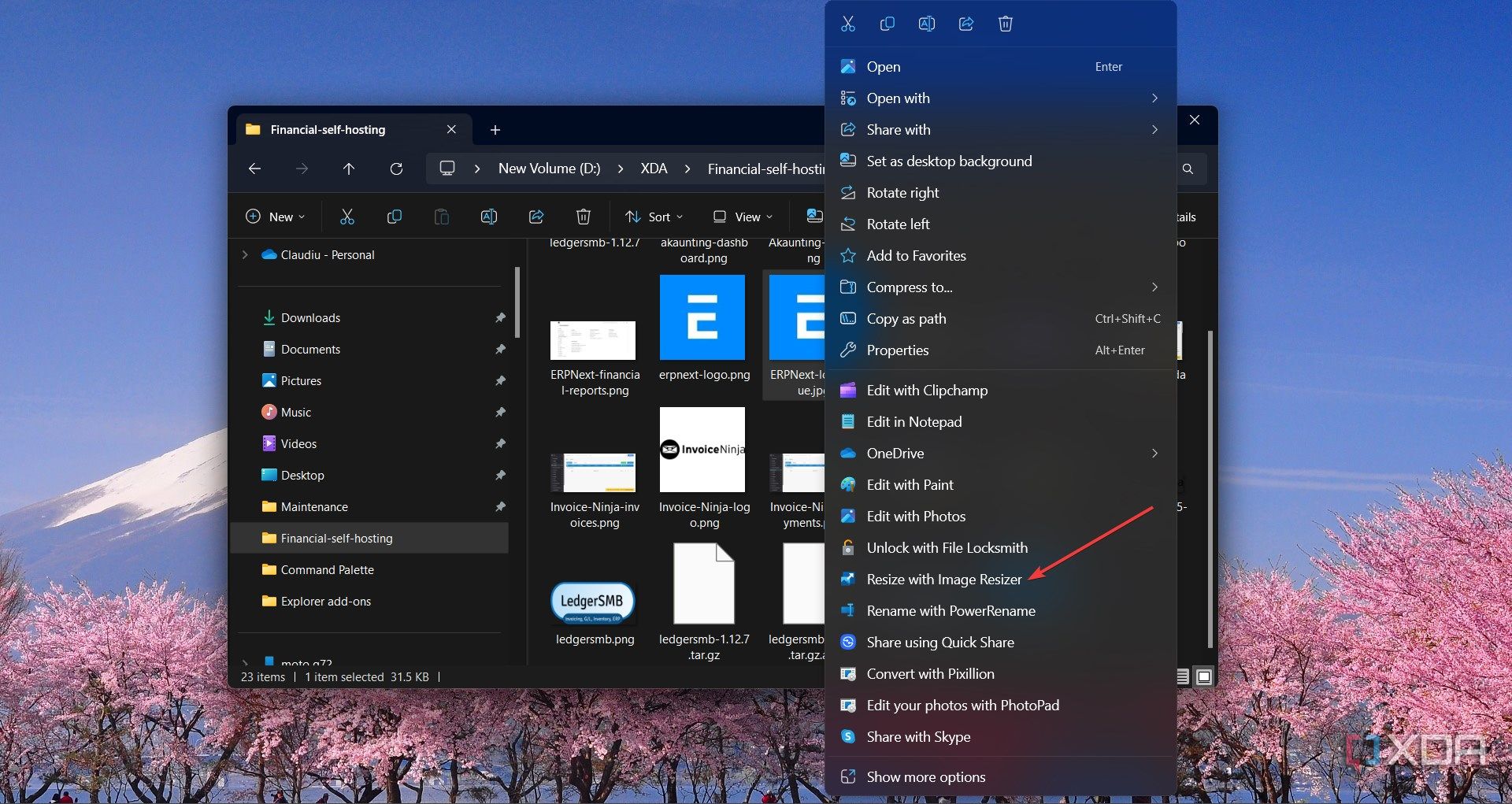Select the erpnext-logo.png thumbnail
Screen dimensions: 1512x804
[x=702, y=317]
